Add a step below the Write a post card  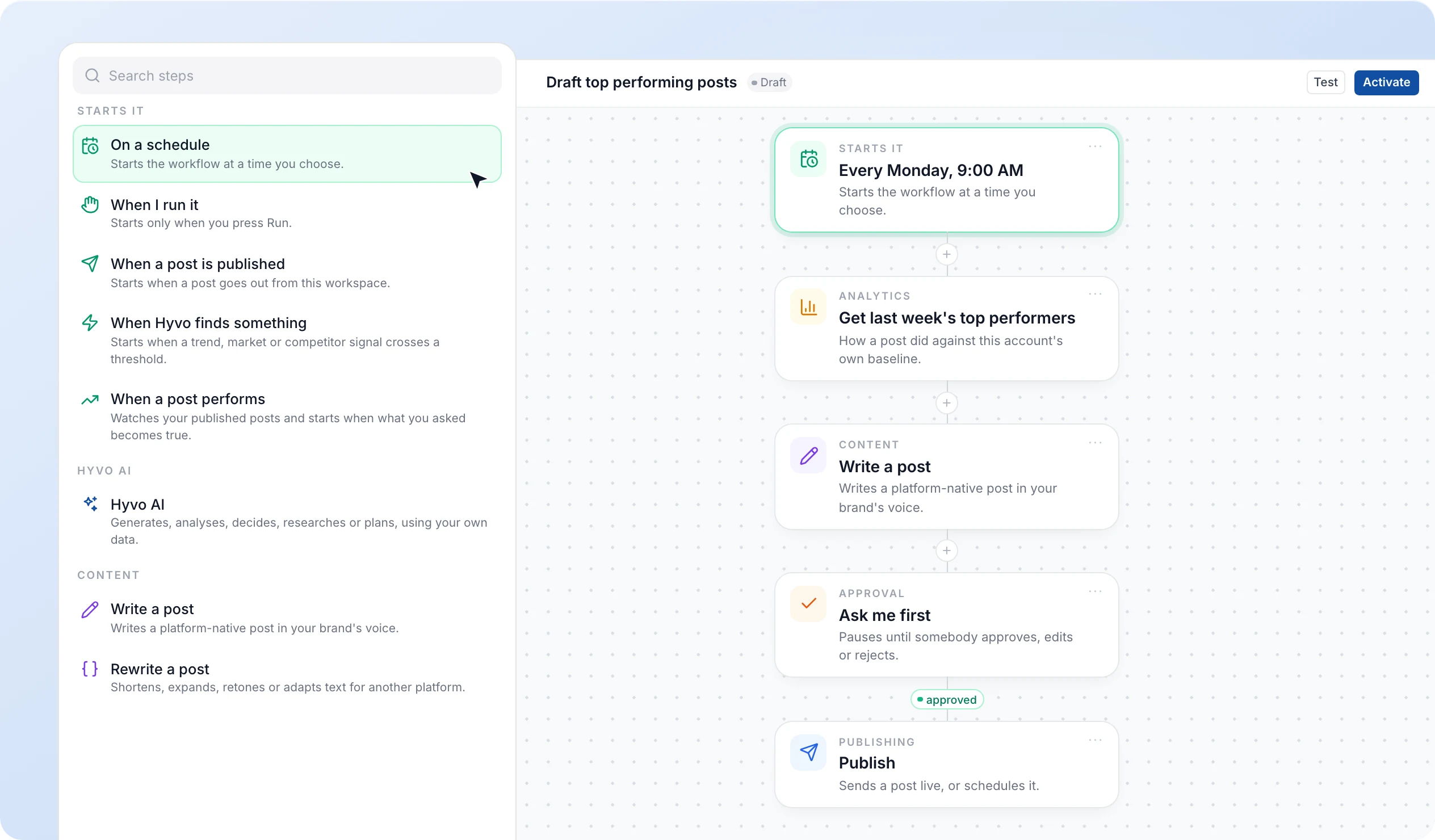(946, 551)
